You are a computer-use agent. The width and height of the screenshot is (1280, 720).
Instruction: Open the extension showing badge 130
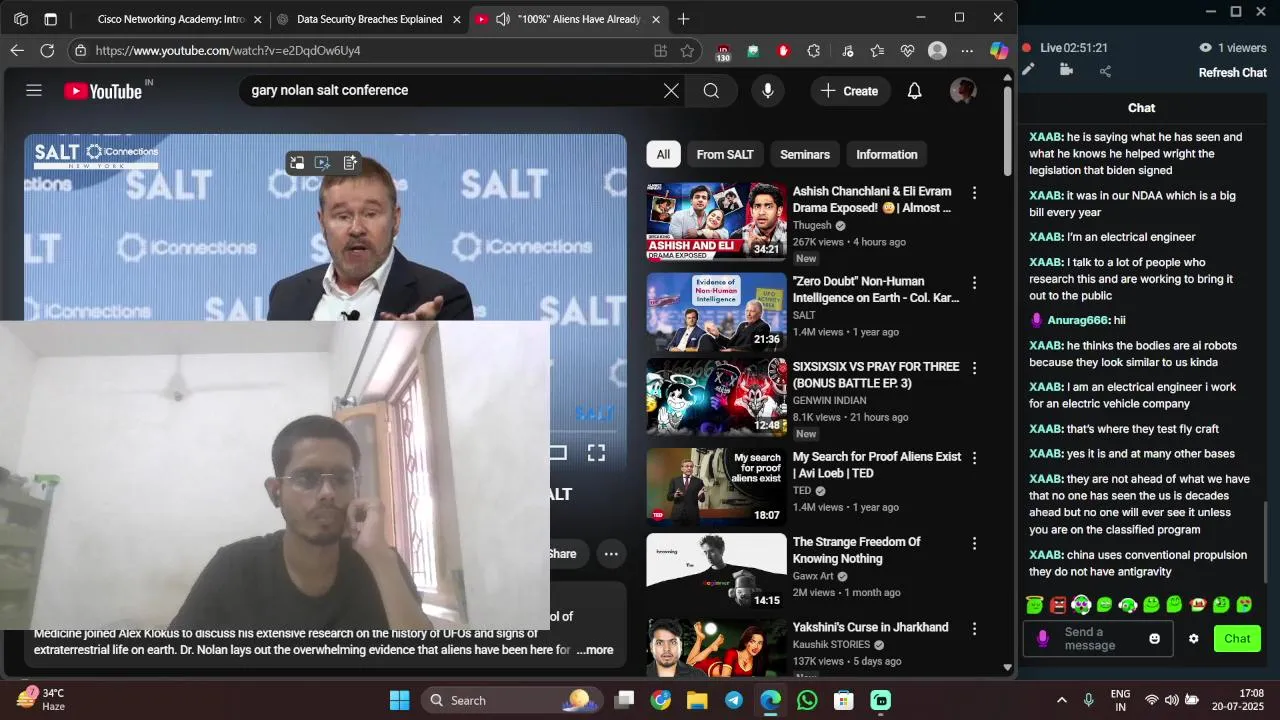pyautogui.click(x=723, y=52)
